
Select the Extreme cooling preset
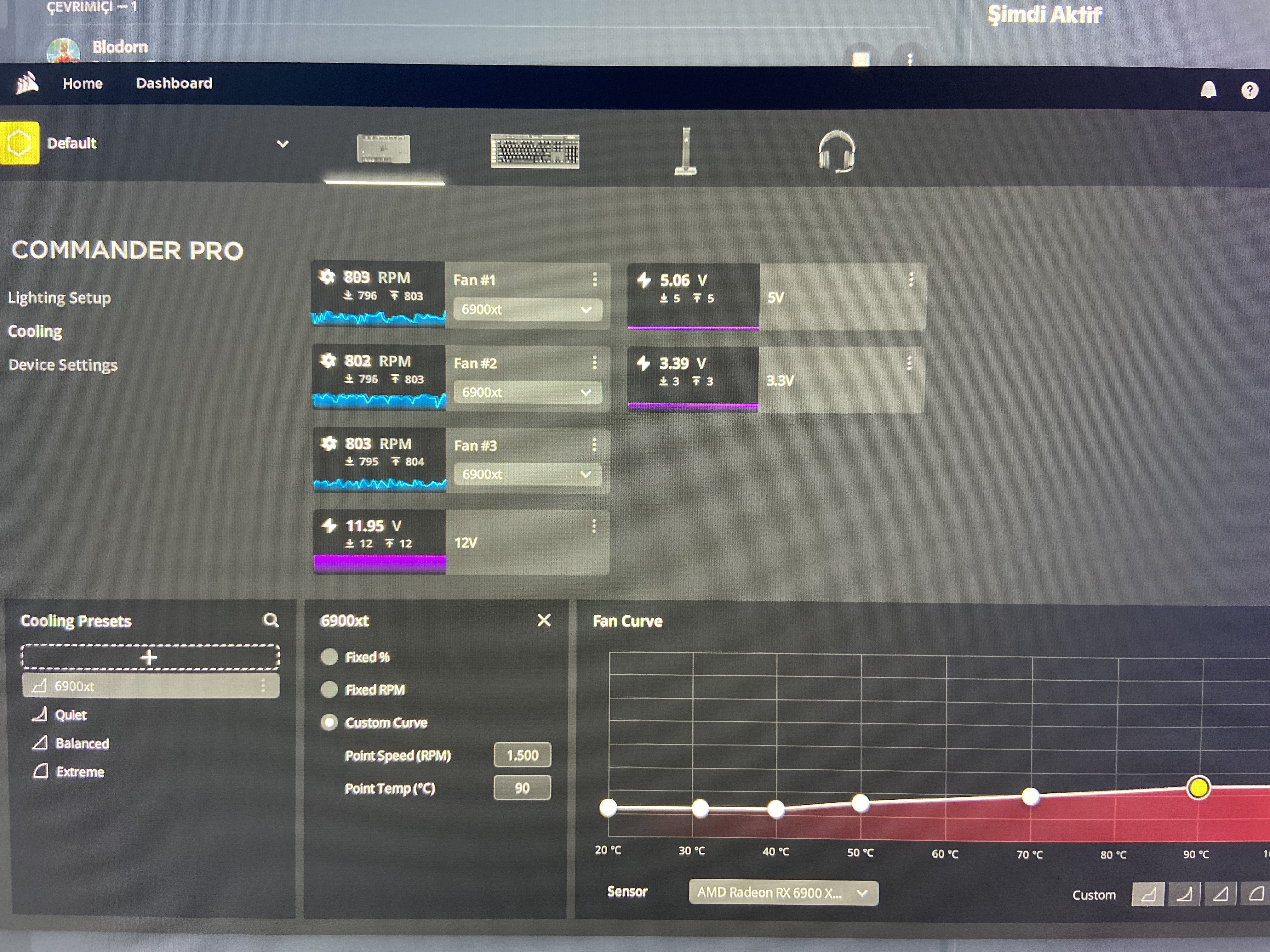tap(80, 772)
